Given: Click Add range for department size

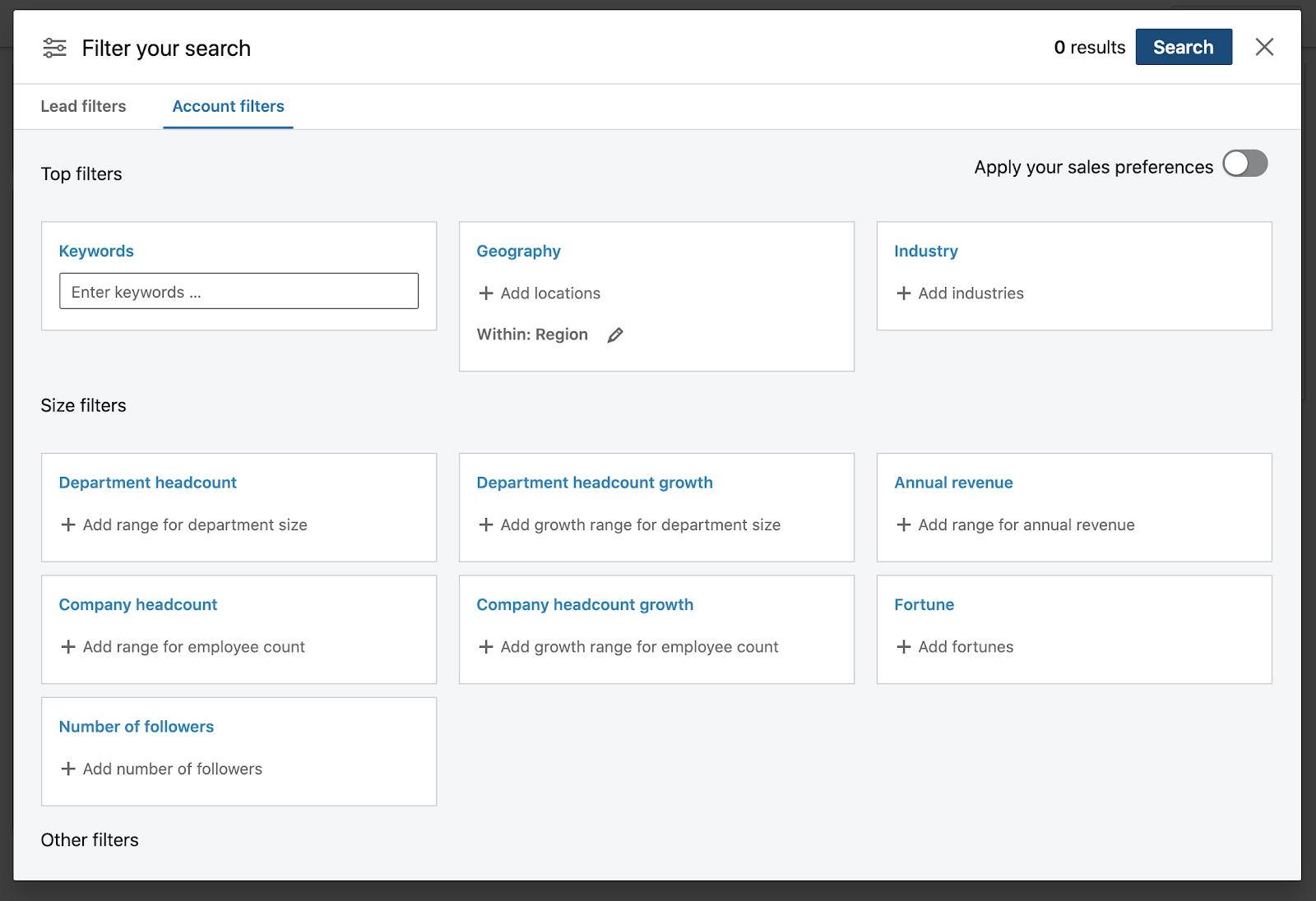Looking at the screenshot, I should point(195,524).
